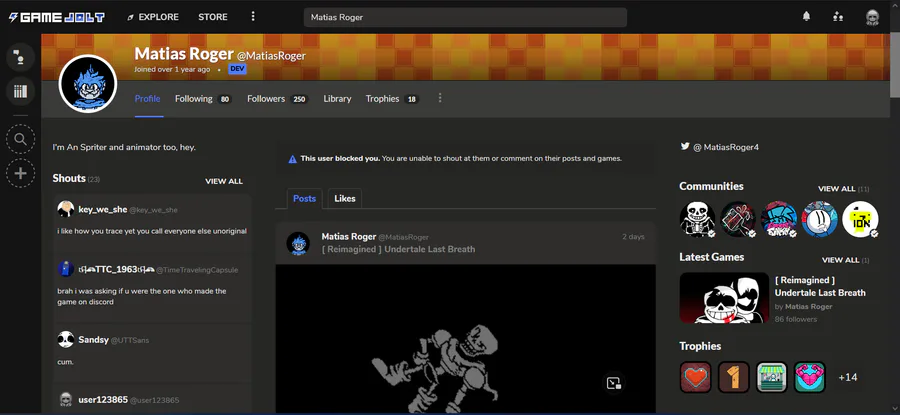Image resolution: width=900 pixels, height=415 pixels.
Task: Open the red heart trophy
Action: tap(696, 377)
